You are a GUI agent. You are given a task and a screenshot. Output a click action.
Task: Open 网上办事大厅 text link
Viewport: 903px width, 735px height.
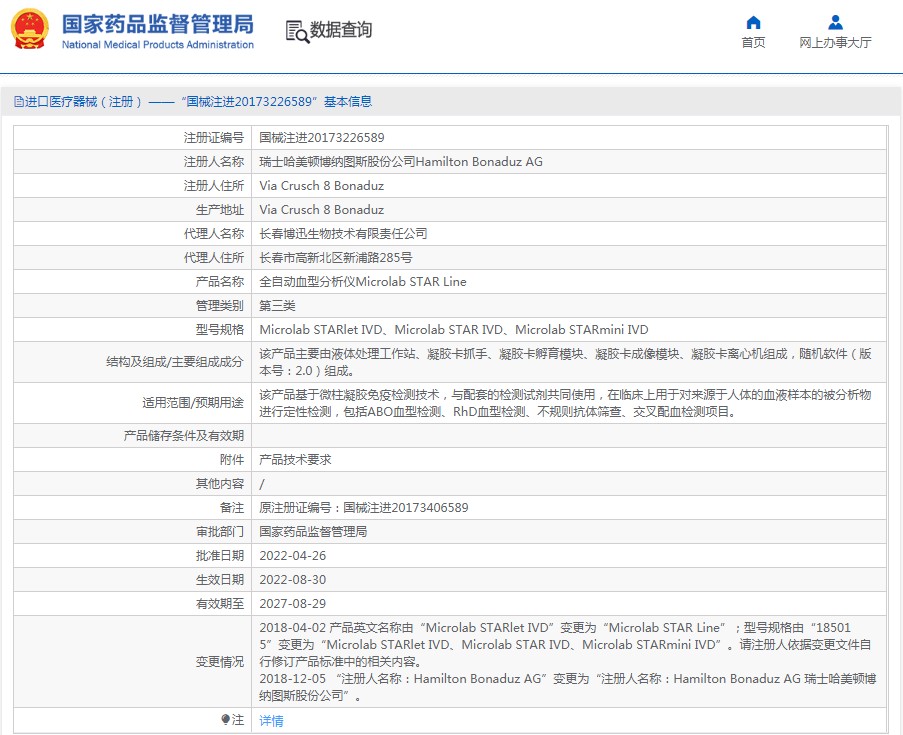[x=835, y=43]
